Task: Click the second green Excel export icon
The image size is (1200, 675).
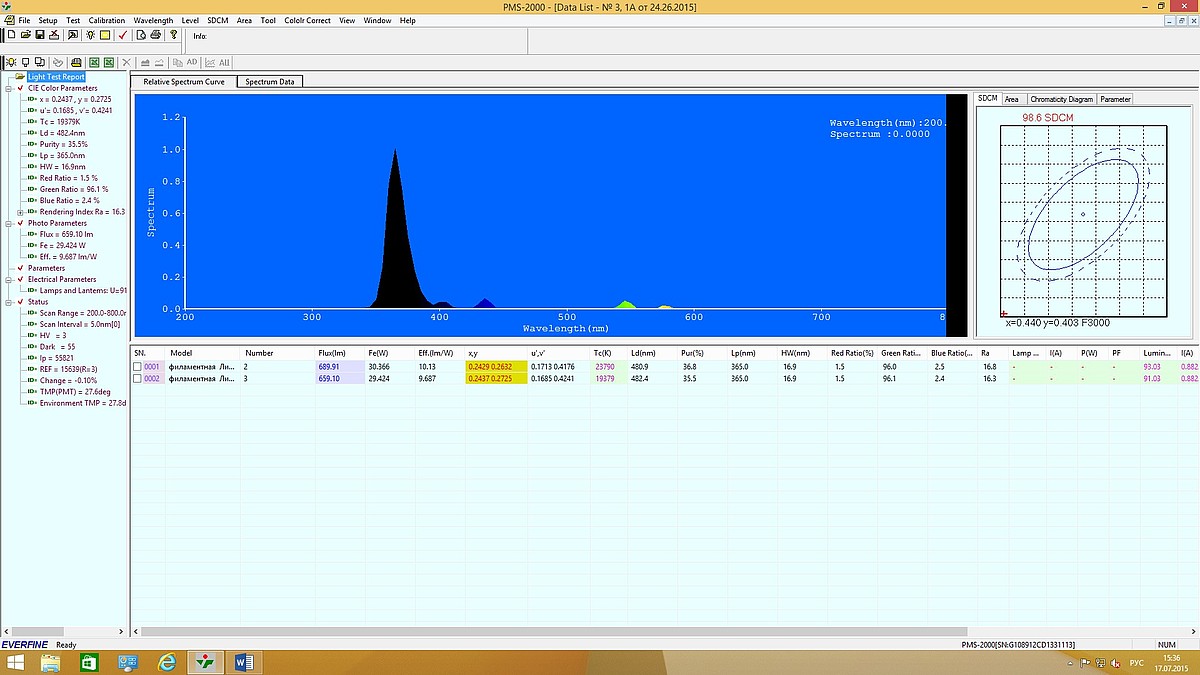Action: pyautogui.click(x=108, y=62)
